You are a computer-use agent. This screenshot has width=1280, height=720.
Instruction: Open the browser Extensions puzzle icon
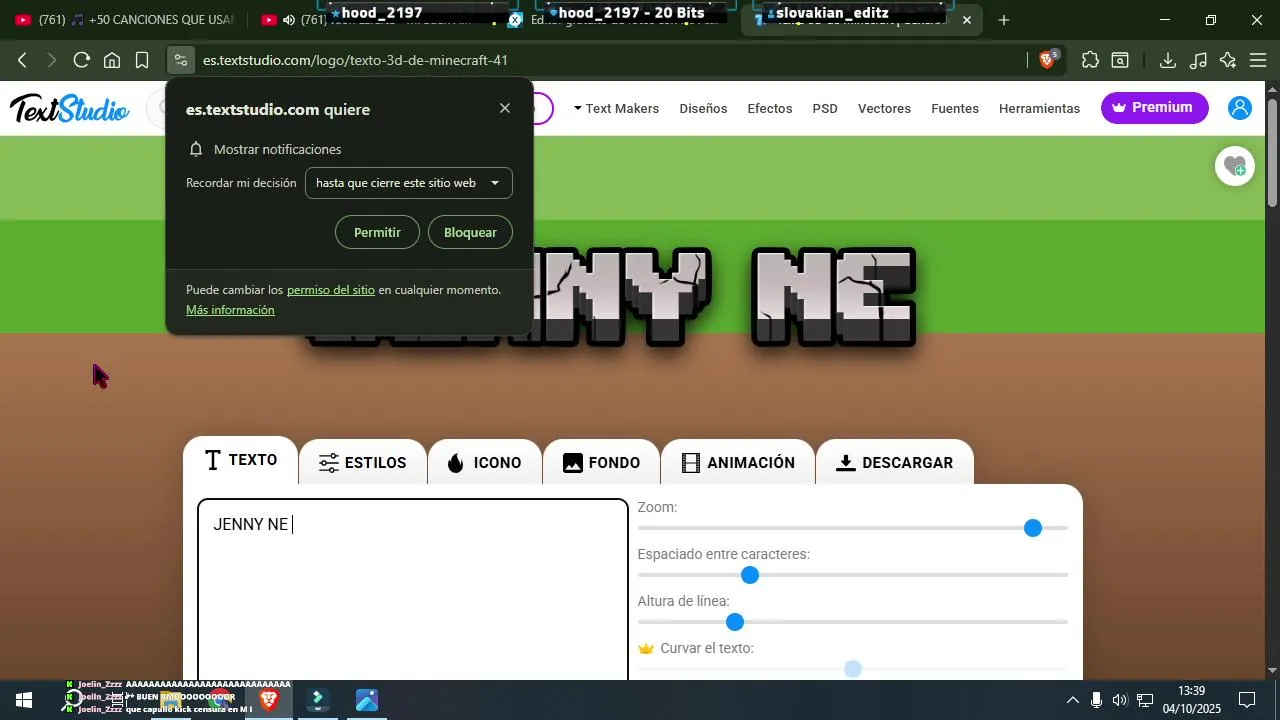[x=1090, y=60]
